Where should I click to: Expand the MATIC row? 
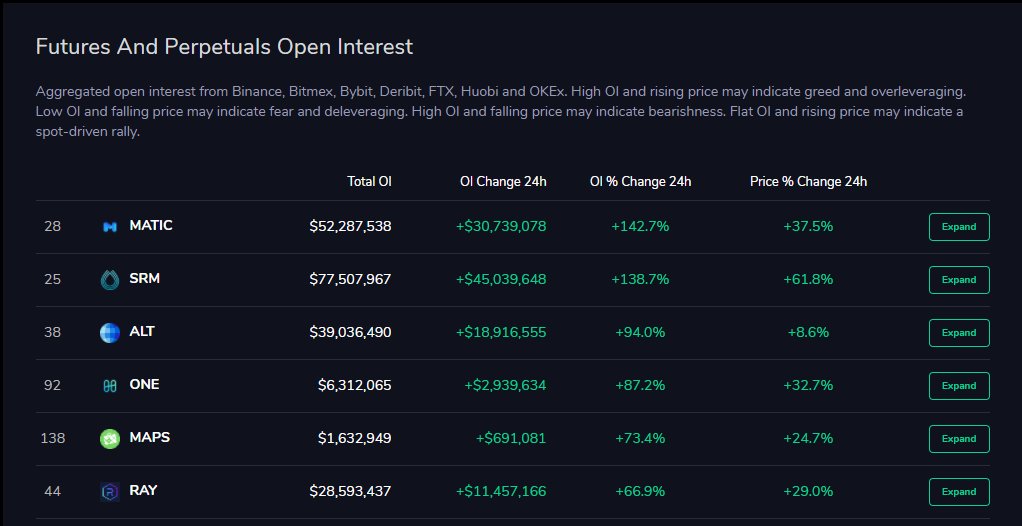point(959,227)
